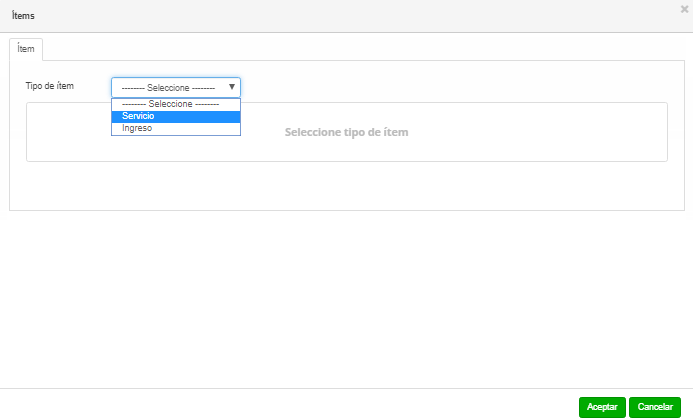The image size is (693, 419).
Task: Click the Tipo de ítem dropdown arrow
Action: point(232,87)
